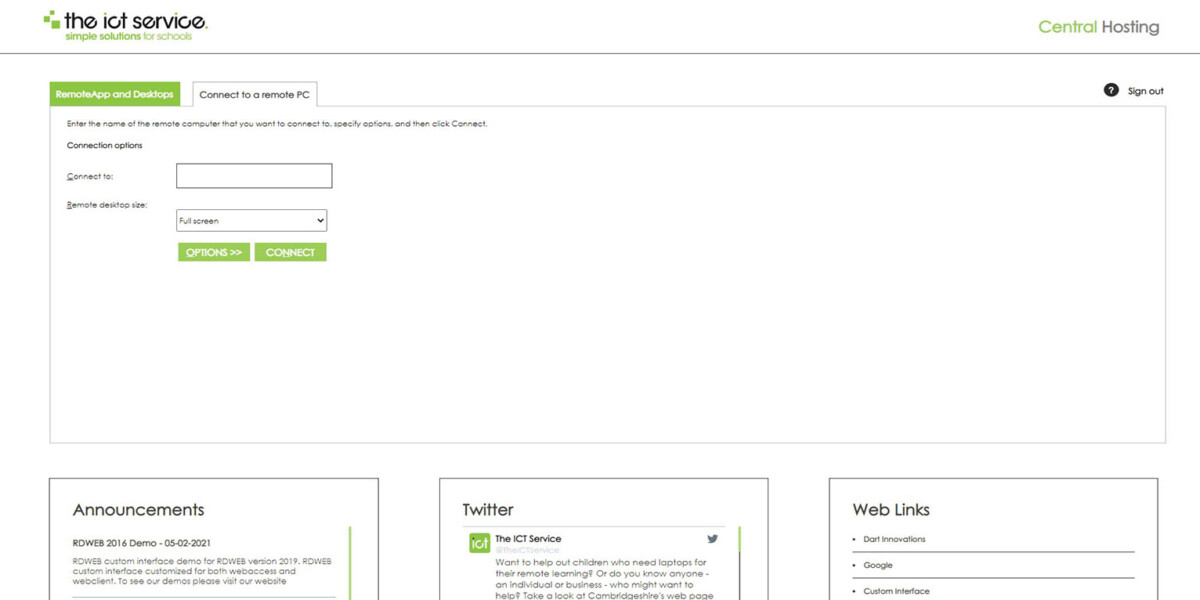This screenshot has width=1200, height=600.
Task: Switch to RemoteApp and Desktops tab
Action: coord(114,94)
